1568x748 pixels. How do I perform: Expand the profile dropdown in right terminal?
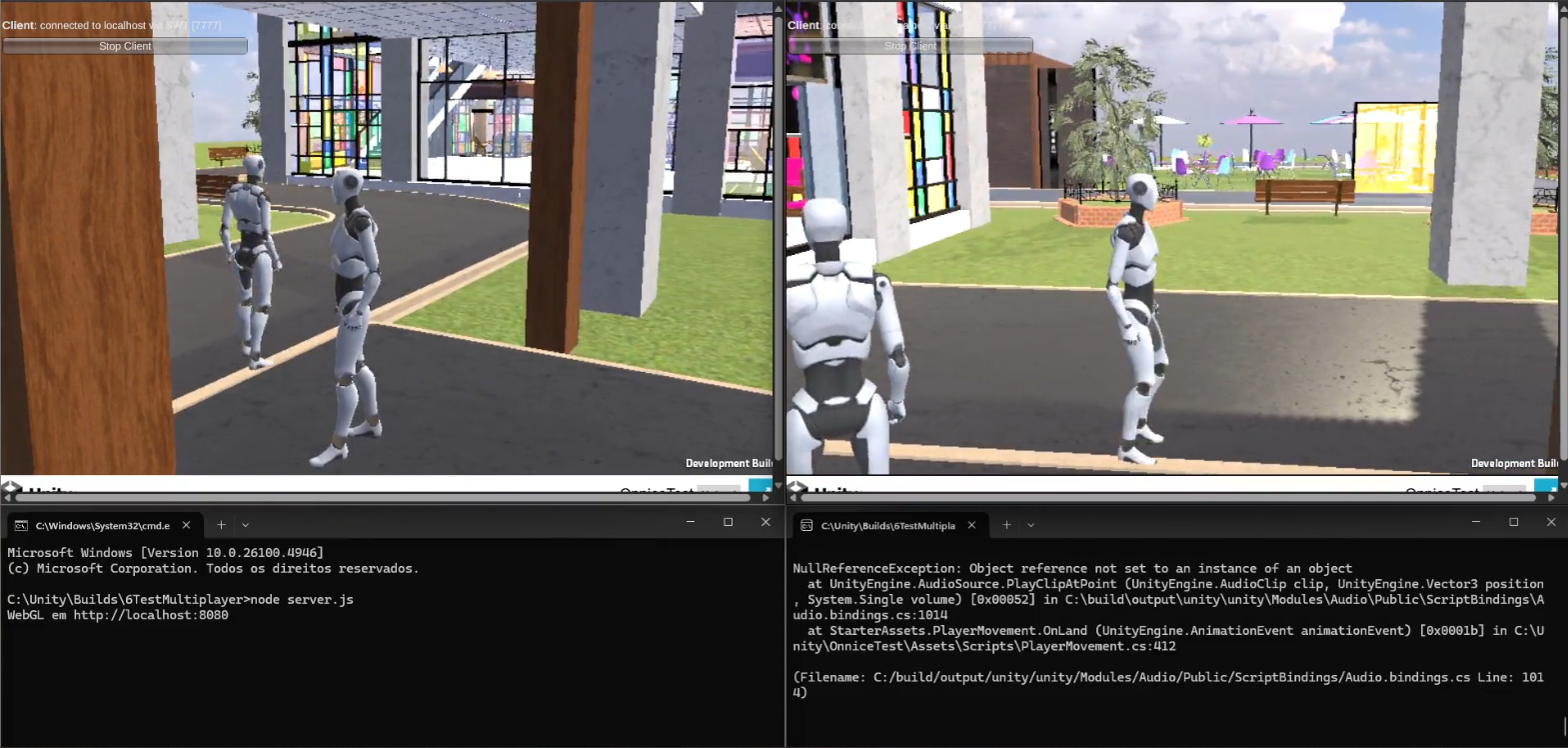pyautogui.click(x=1031, y=525)
